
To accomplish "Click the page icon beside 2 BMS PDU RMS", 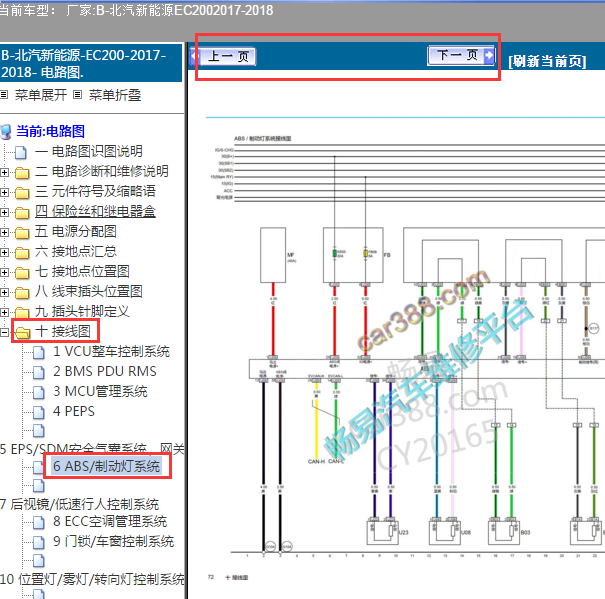I will pos(39,372).
